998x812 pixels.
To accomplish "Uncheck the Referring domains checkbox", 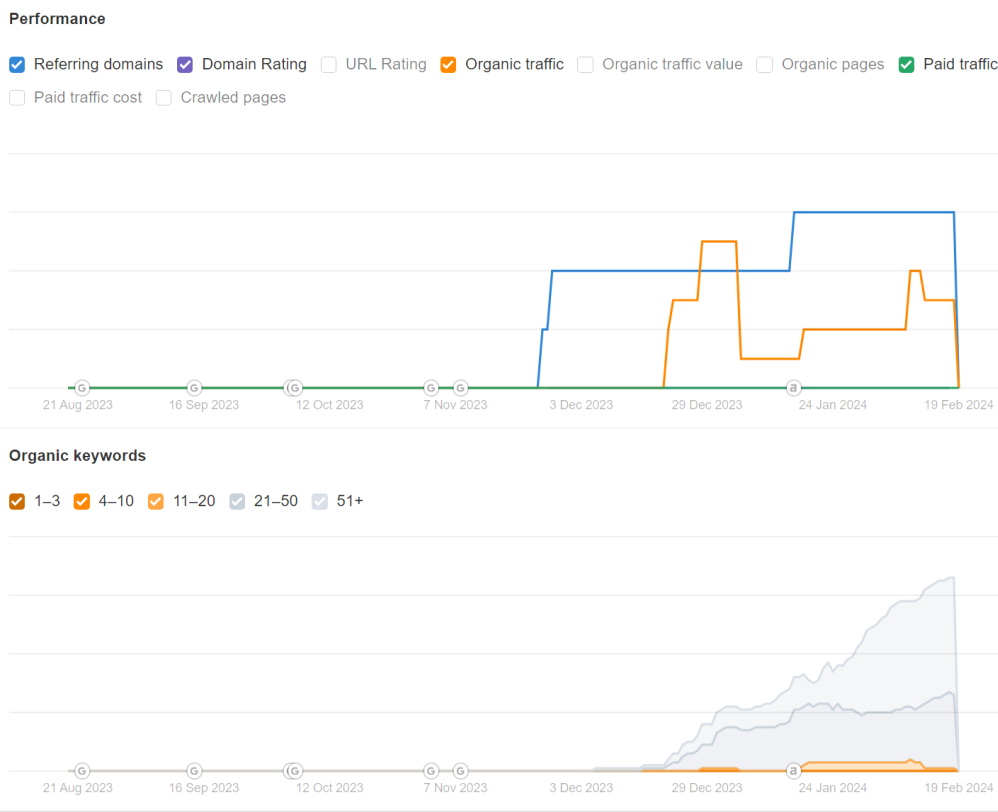I will [17, 65].
